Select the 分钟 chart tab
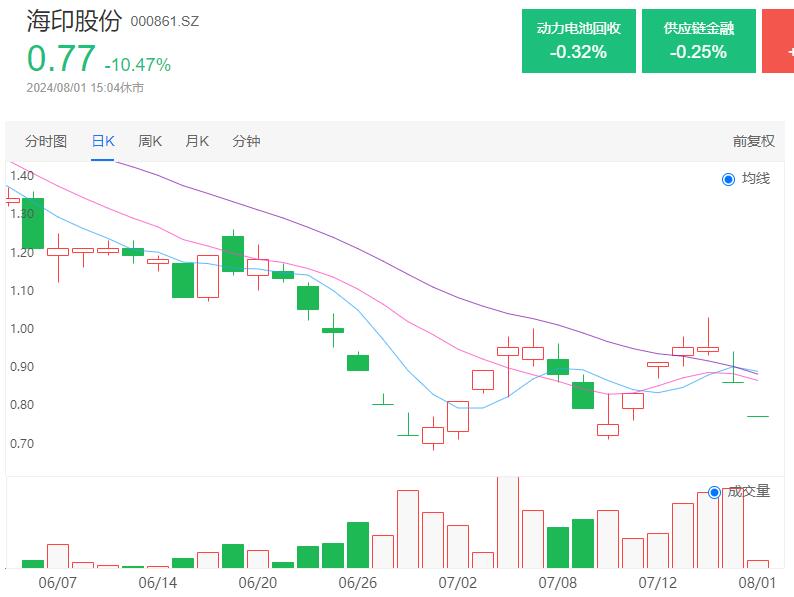 pyautogui.click(x=246, y=141)
